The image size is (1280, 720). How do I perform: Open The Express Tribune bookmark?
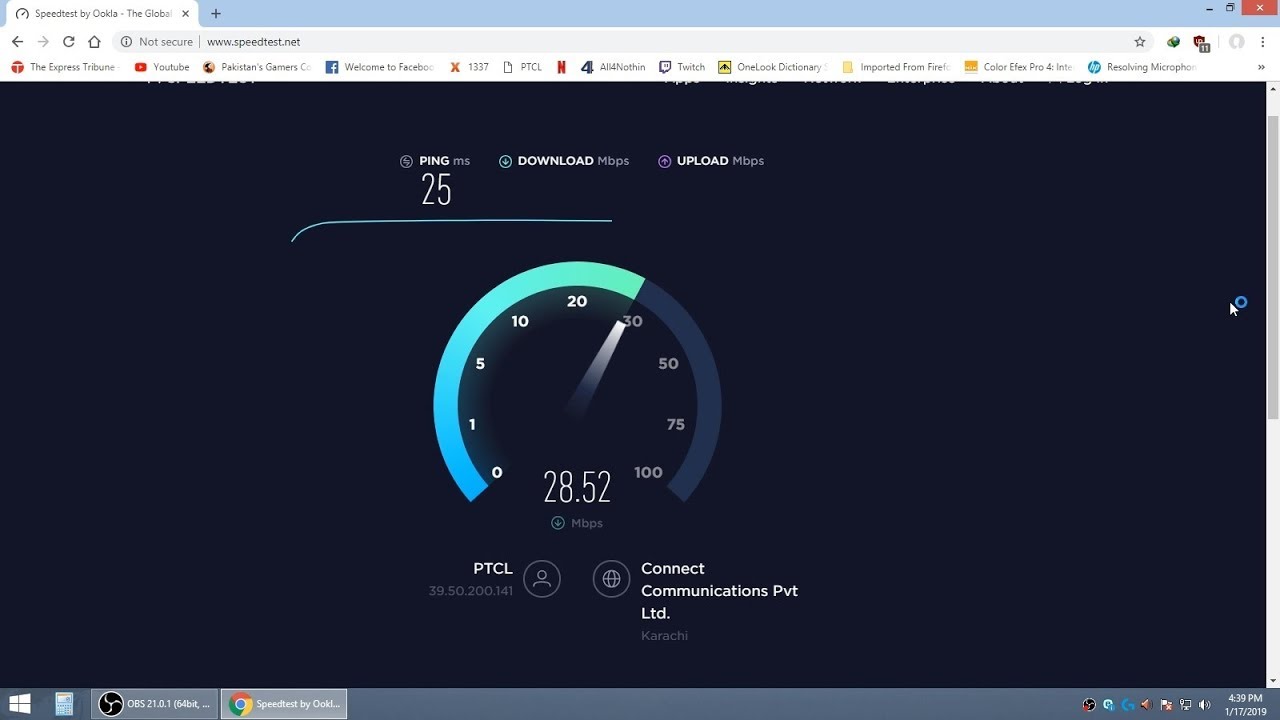coord(63,67)
